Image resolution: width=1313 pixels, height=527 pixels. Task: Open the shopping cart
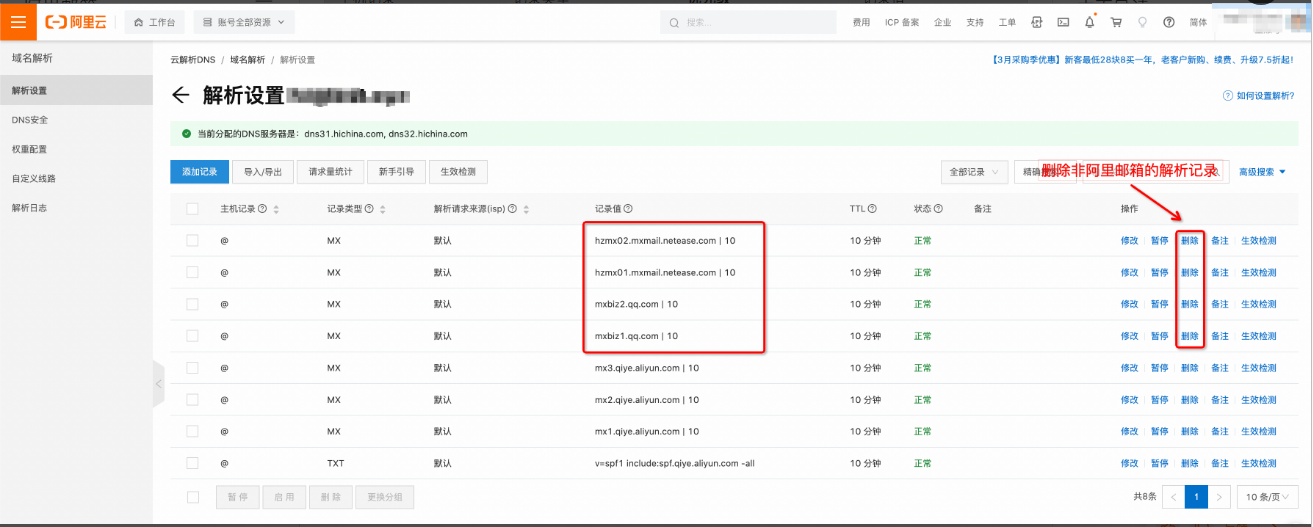(1116, 22)
